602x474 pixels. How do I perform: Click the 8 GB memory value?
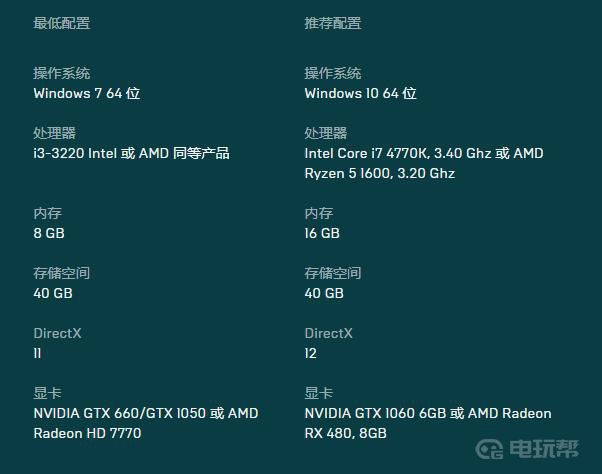(49, 233)
